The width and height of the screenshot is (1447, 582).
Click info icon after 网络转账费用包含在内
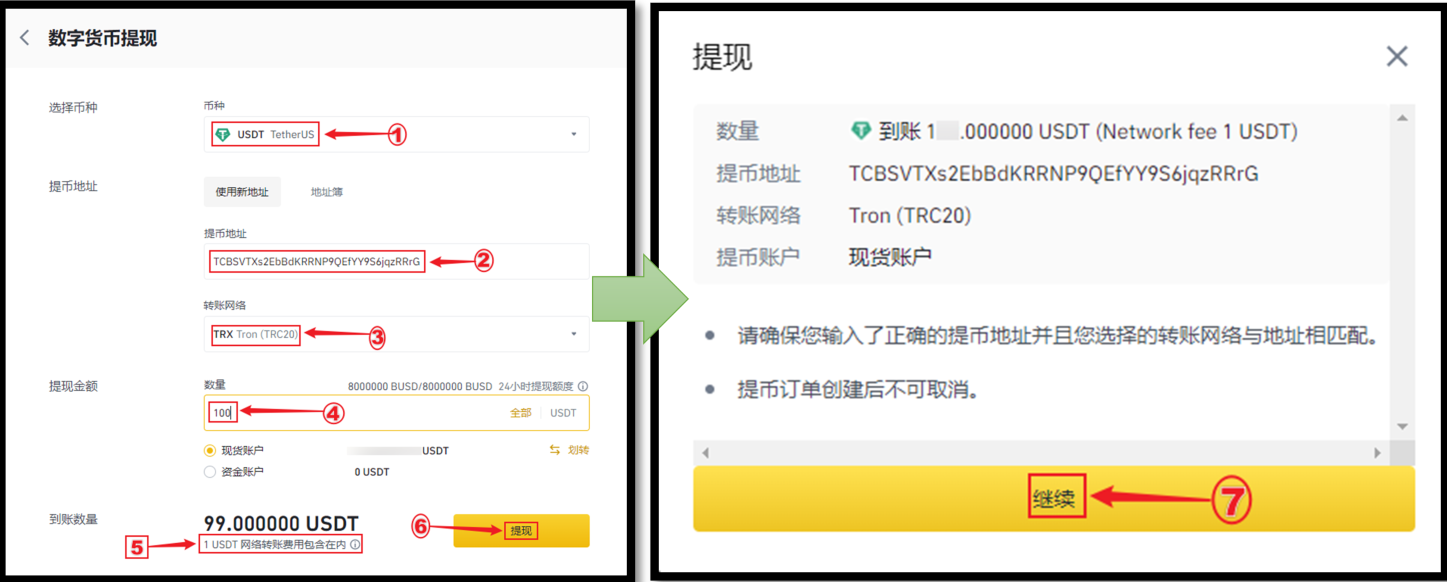(x=355, y=544)
